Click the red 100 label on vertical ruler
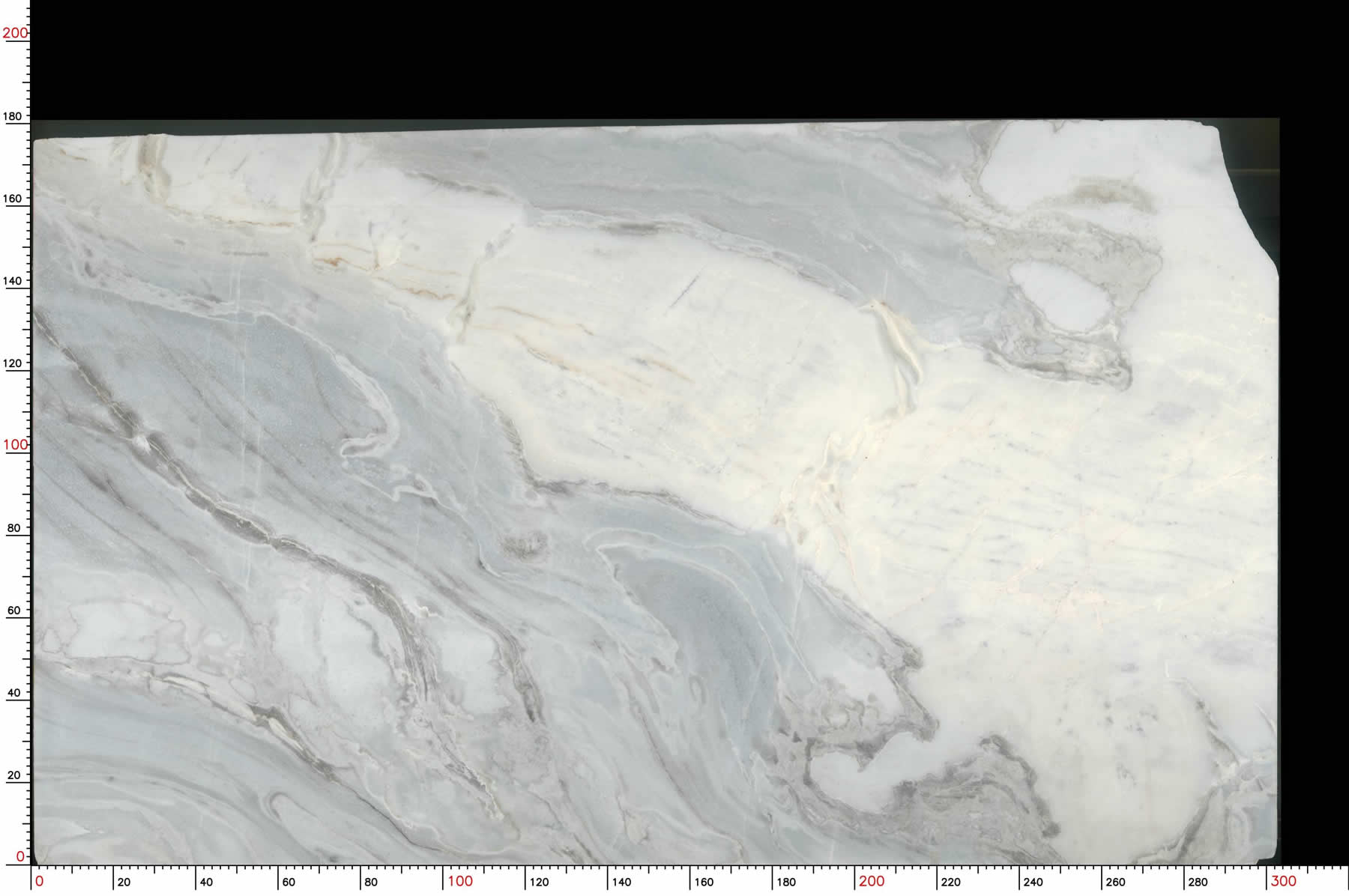 (x=15, y=445)
